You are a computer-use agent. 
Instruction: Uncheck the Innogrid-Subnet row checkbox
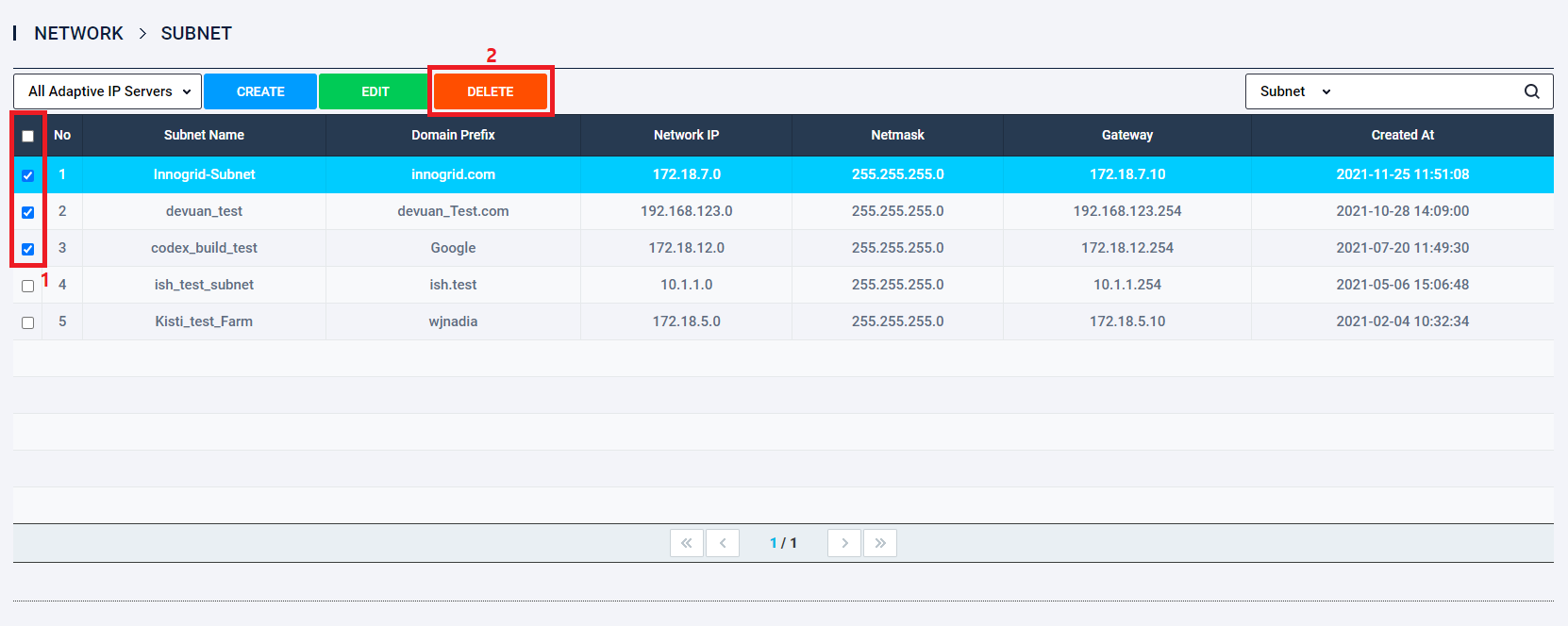(28, 175)
